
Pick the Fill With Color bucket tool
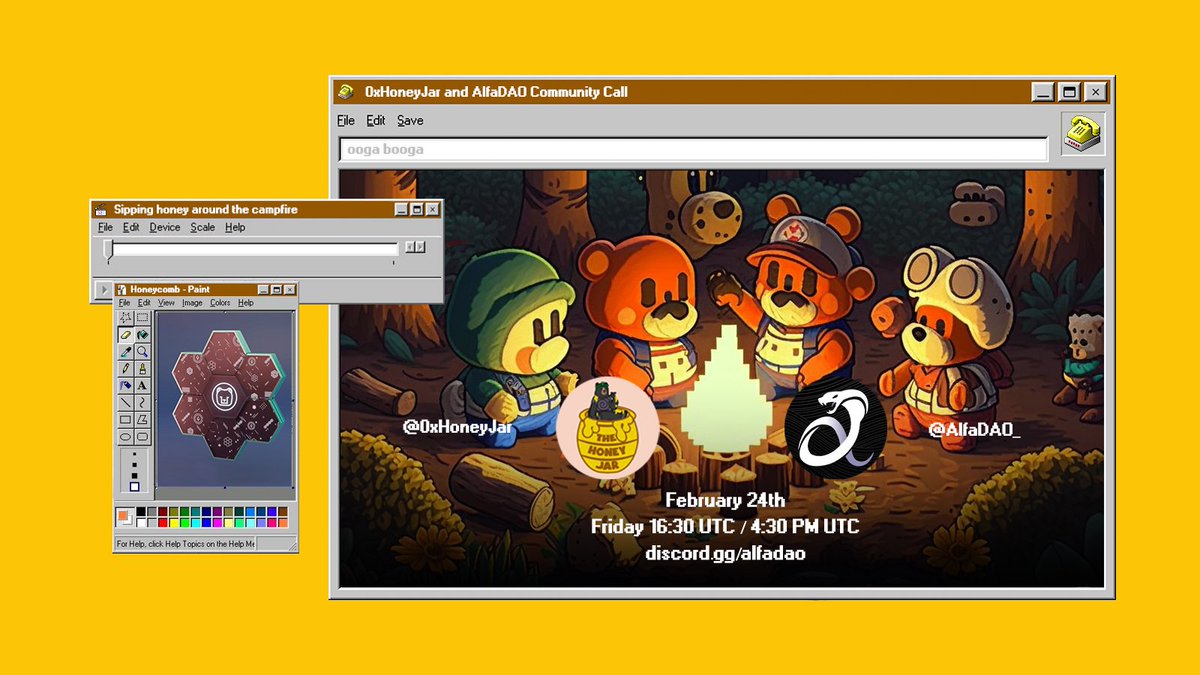tap(142, 334)
